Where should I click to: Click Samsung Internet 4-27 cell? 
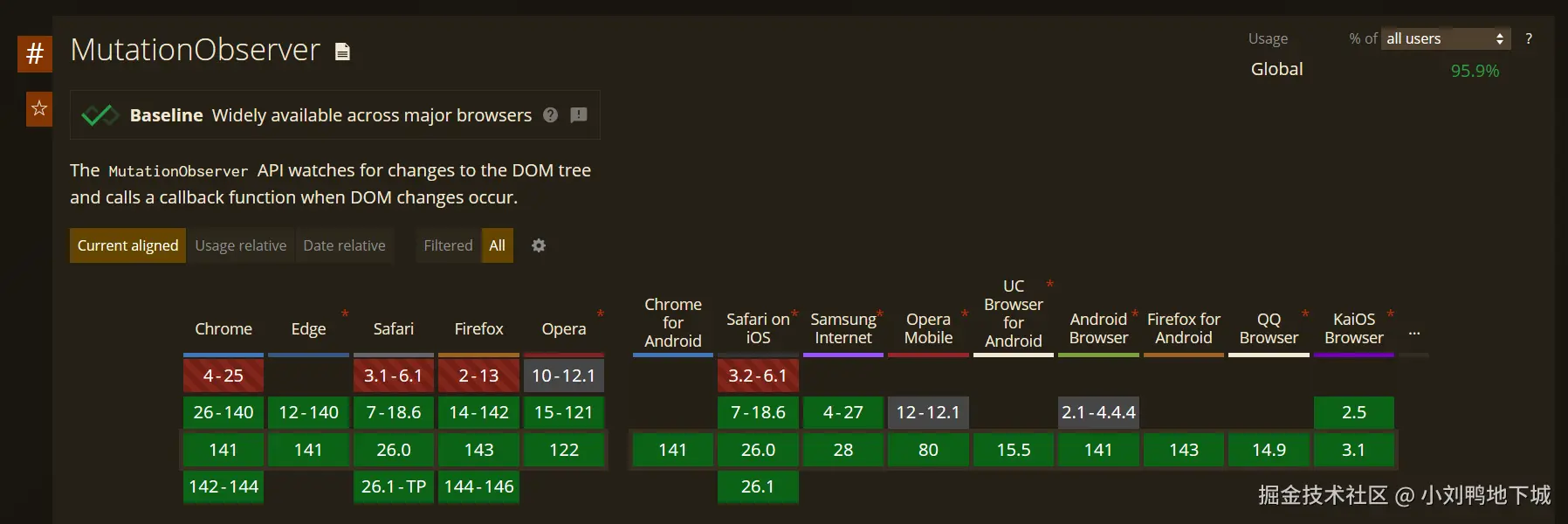tap(843, 412)
